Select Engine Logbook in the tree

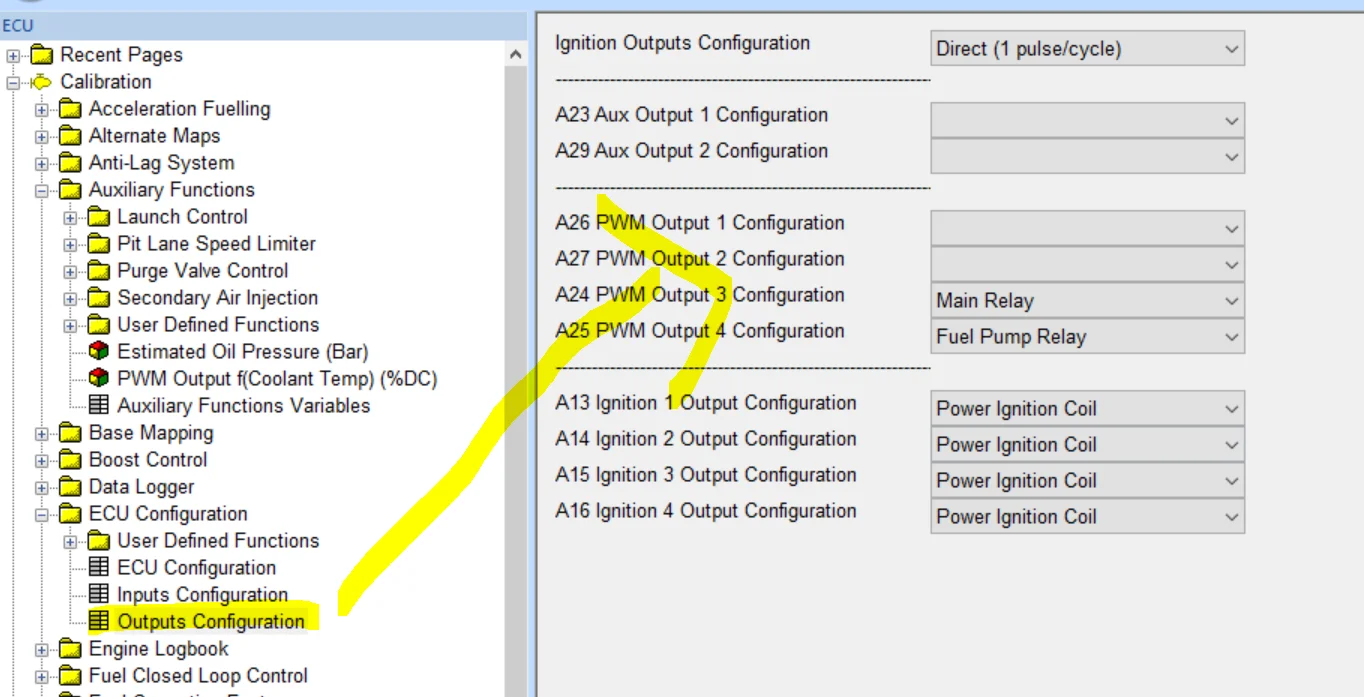pos(158,649)
